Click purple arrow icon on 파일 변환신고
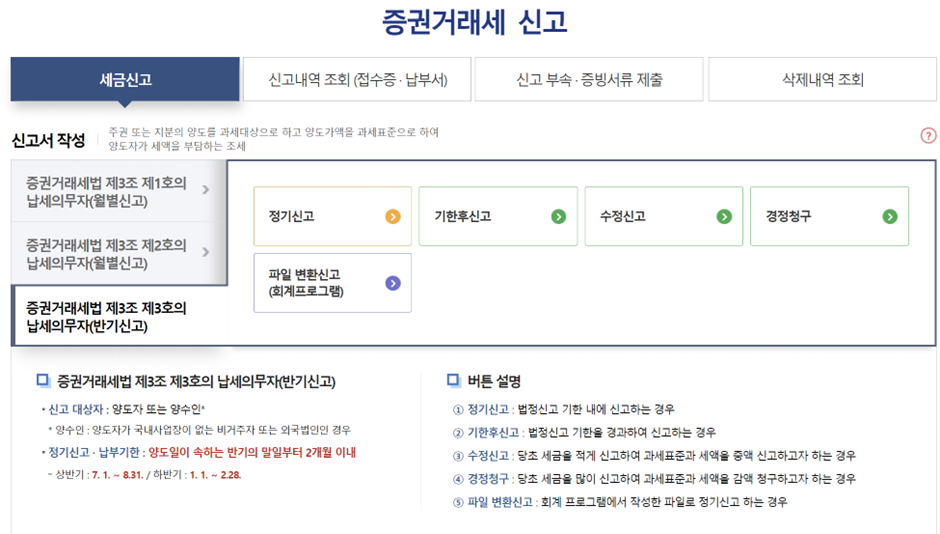940x534 pixels. click(393, 283)
